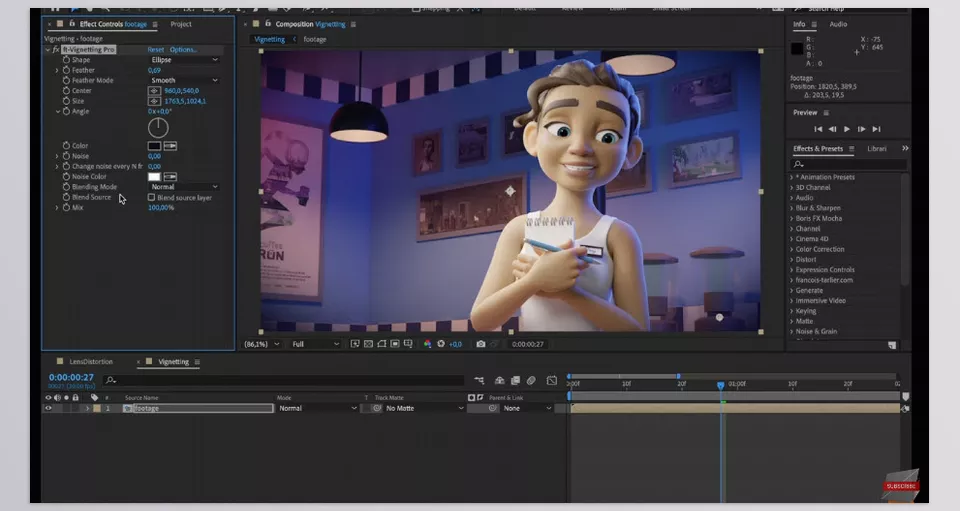Expand the Color Correction effects category

[791, 249]
